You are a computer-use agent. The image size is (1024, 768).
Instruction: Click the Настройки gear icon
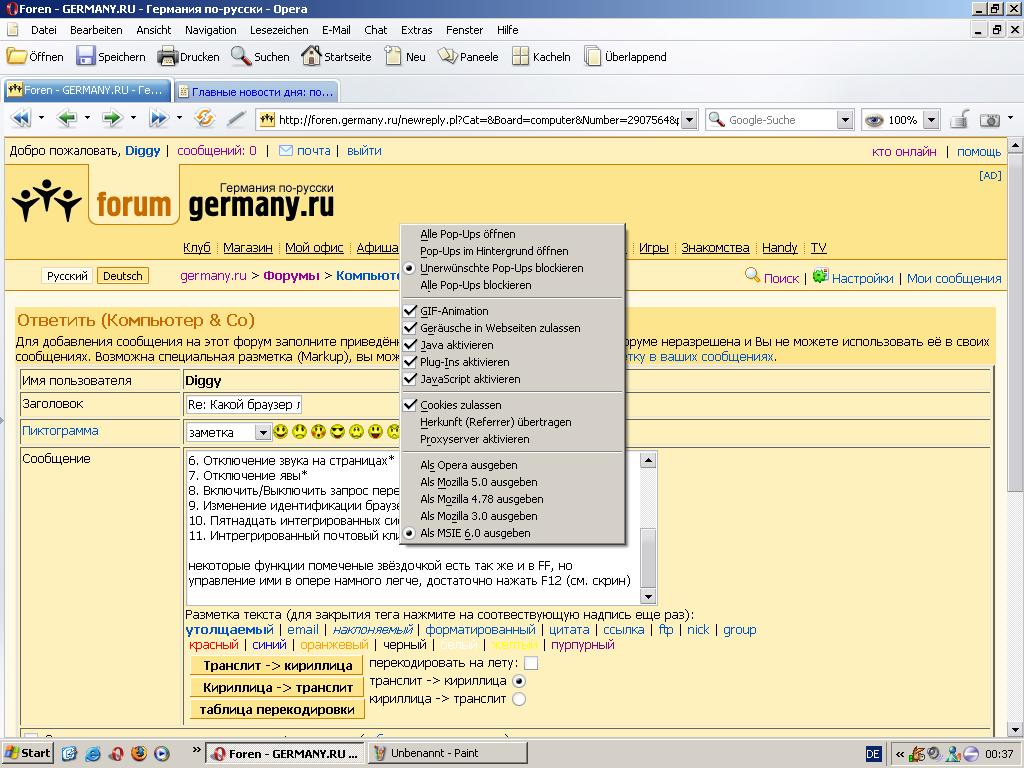[820, 276]
